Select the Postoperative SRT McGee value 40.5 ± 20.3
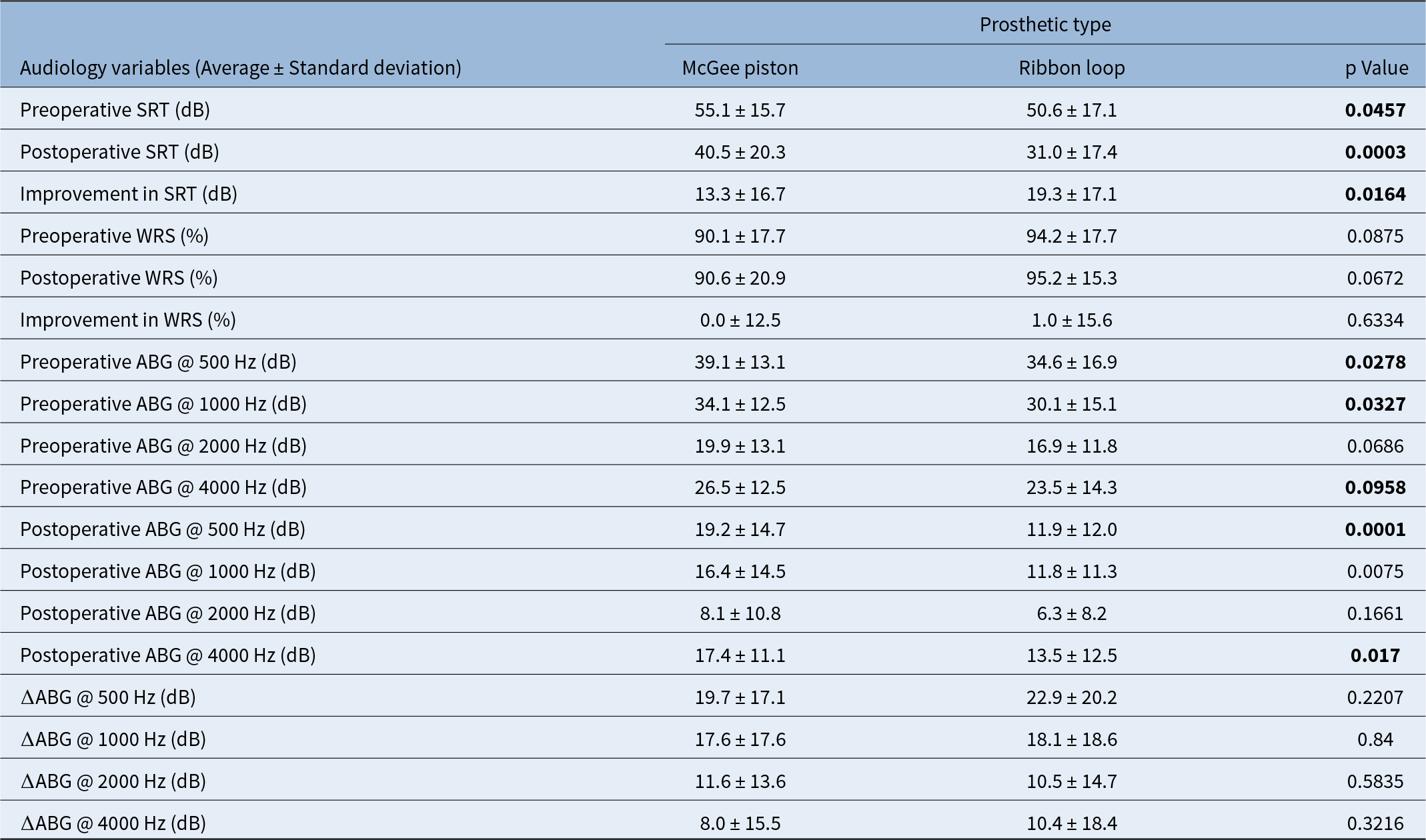Image resolution: width=1426 pixels, height=840 pixels. (740, 152)
